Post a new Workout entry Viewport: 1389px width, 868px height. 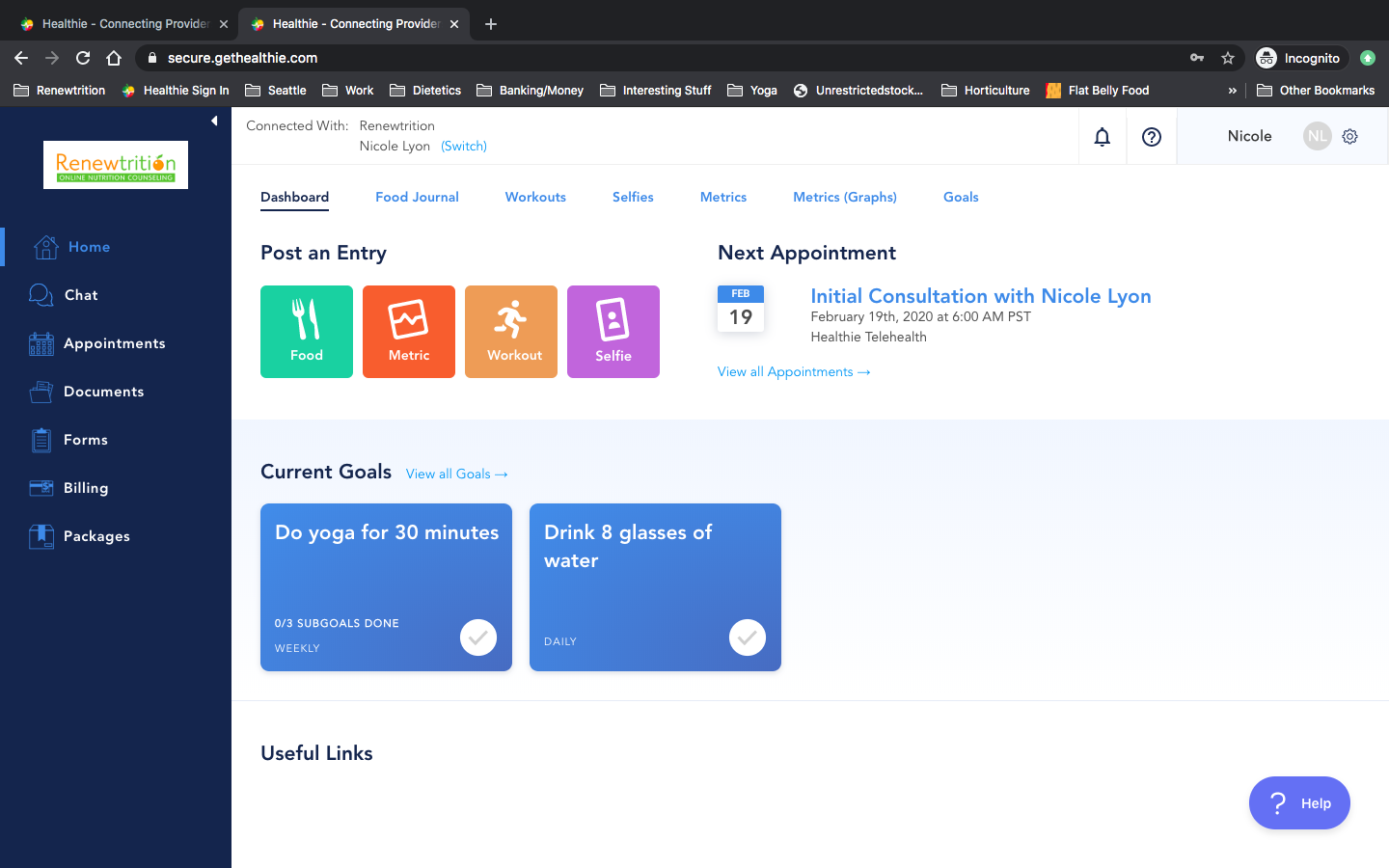[511, 332]
